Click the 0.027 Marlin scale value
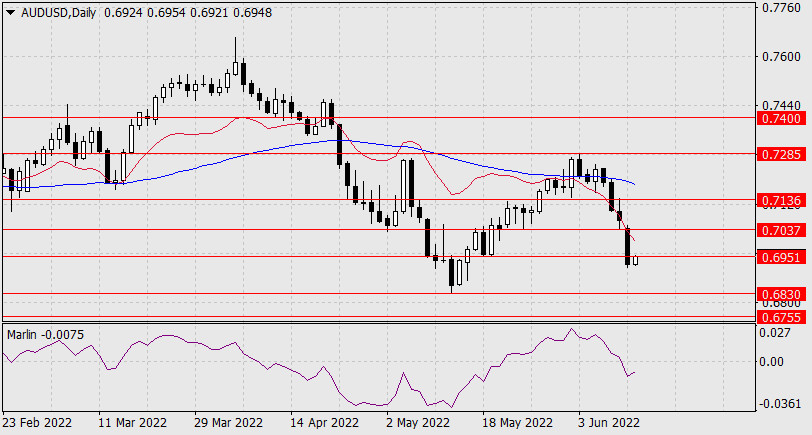Image resolution: width=812 pixels, height=435 pixels. (775, 332)
